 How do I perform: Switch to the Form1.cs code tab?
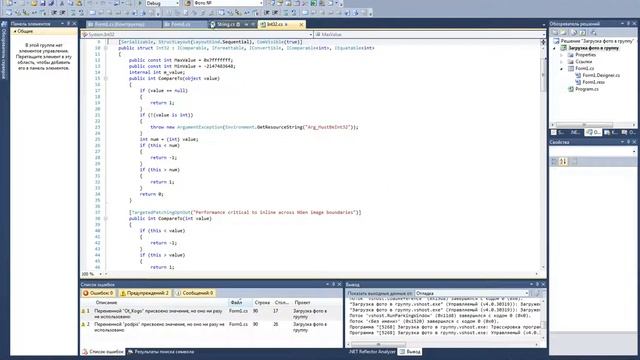coord(185,24)
